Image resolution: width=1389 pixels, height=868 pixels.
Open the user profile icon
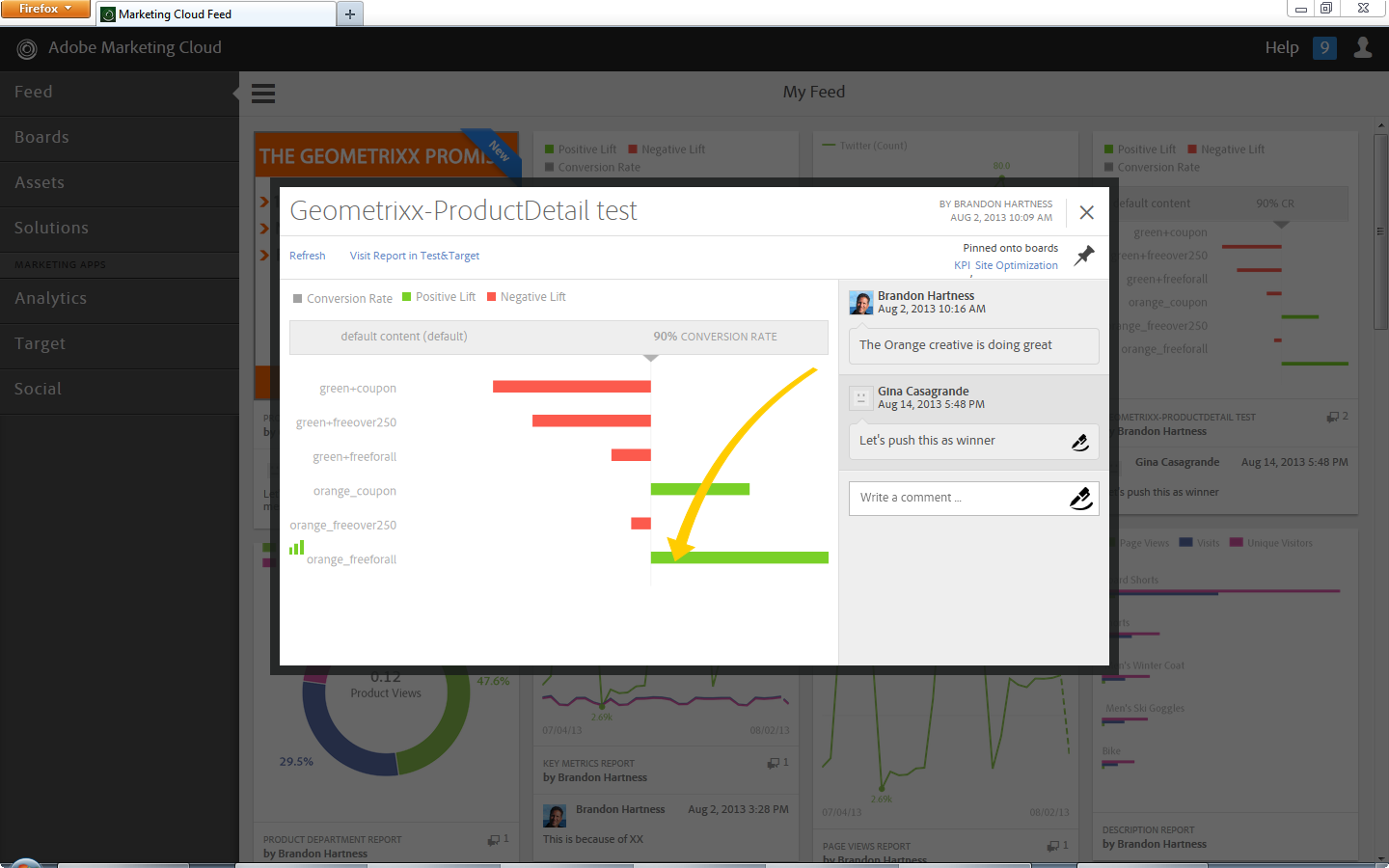(x=1363, y=47)
